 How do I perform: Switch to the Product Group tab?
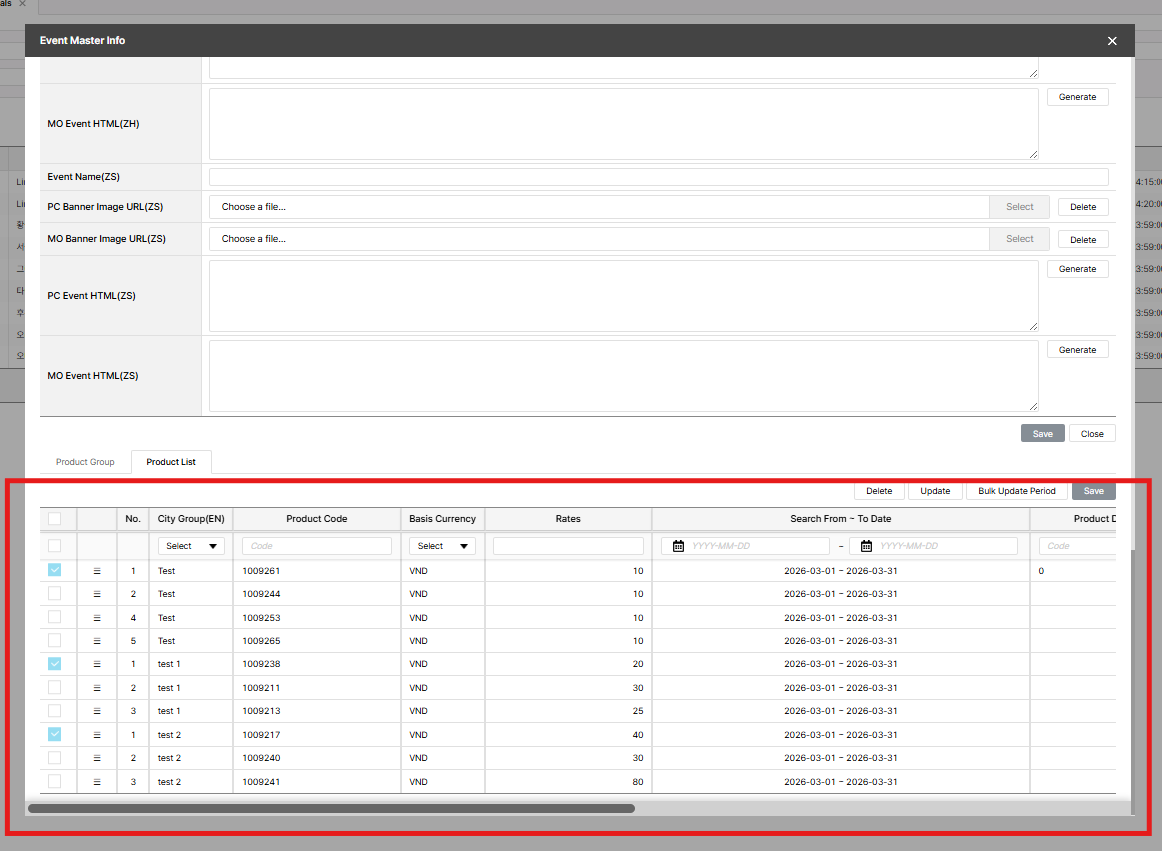coord(85,462)
